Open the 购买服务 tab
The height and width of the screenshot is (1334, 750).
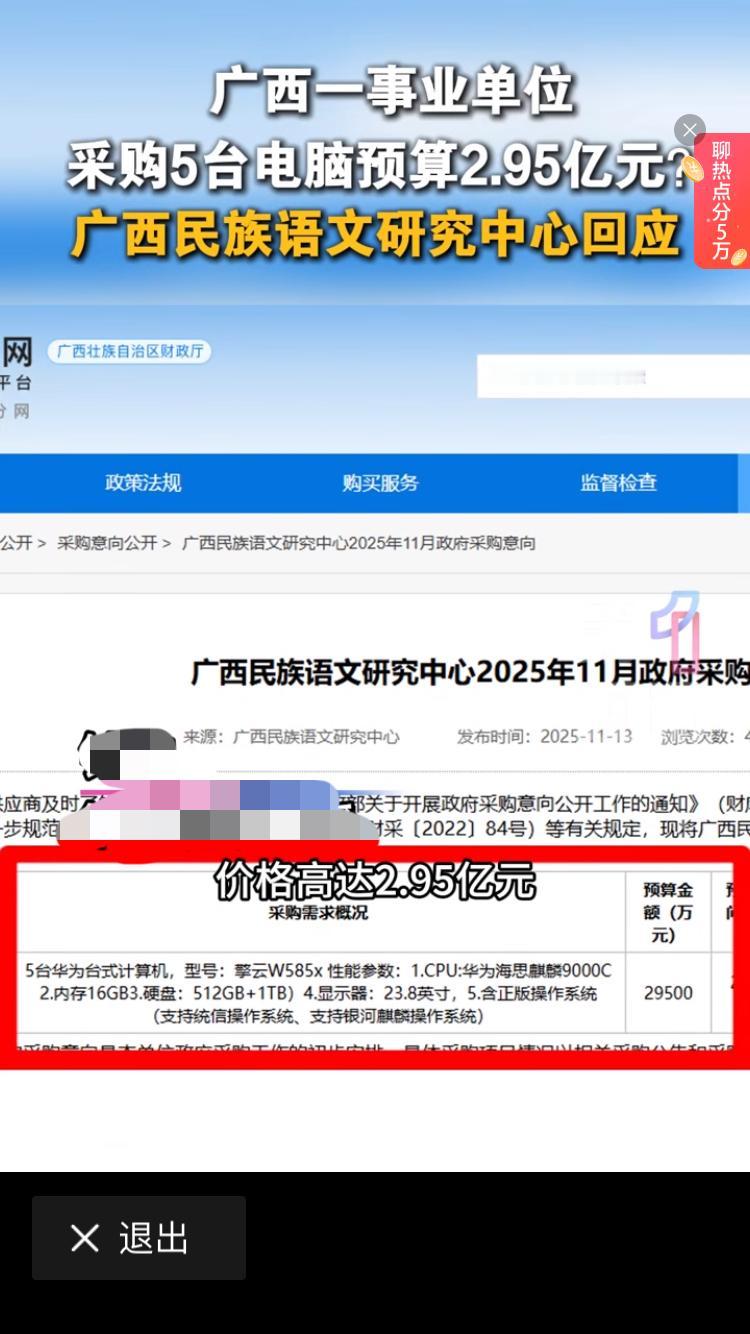[380, 483]
